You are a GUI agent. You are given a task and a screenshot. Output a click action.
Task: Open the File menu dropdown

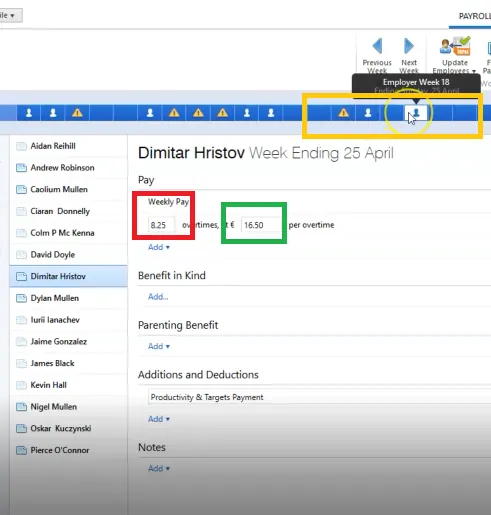(x=9, y=15)
